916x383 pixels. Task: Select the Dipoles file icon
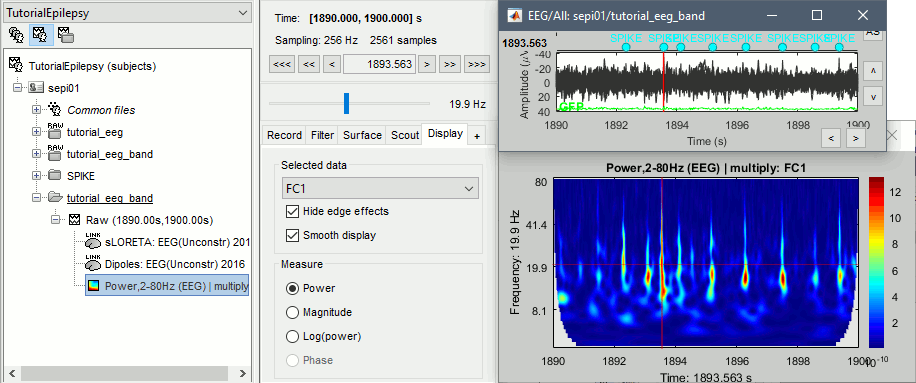93,264
